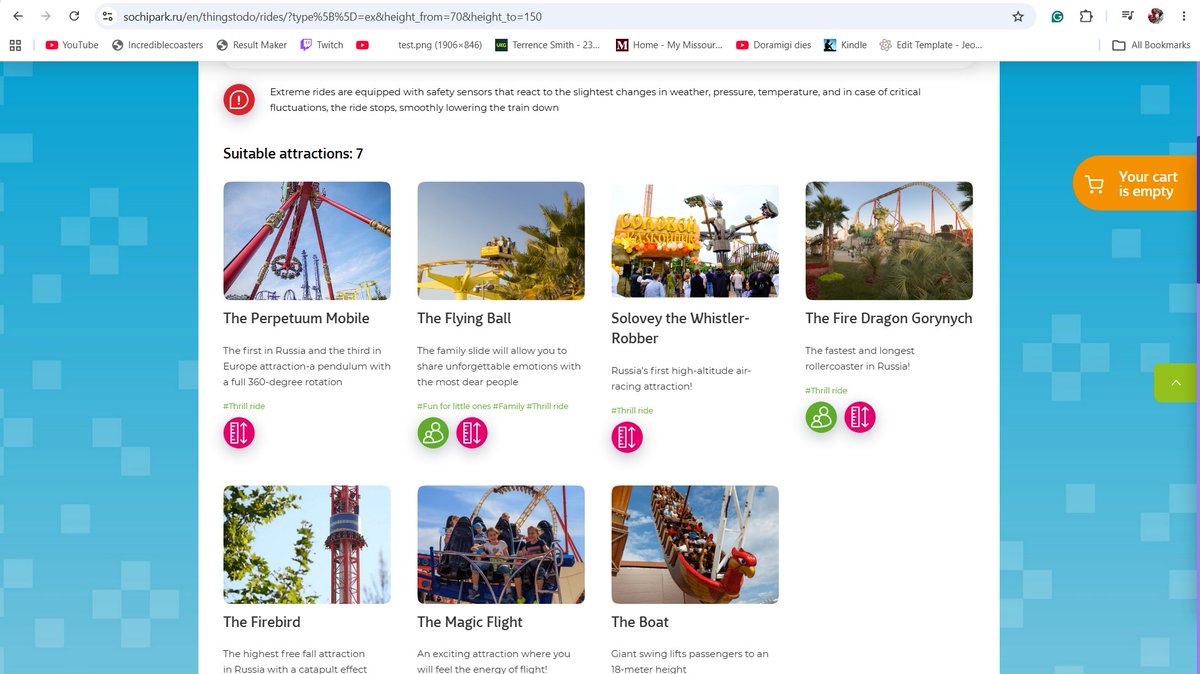Open the 'Your cart is empty' button

coord(1135,184)
